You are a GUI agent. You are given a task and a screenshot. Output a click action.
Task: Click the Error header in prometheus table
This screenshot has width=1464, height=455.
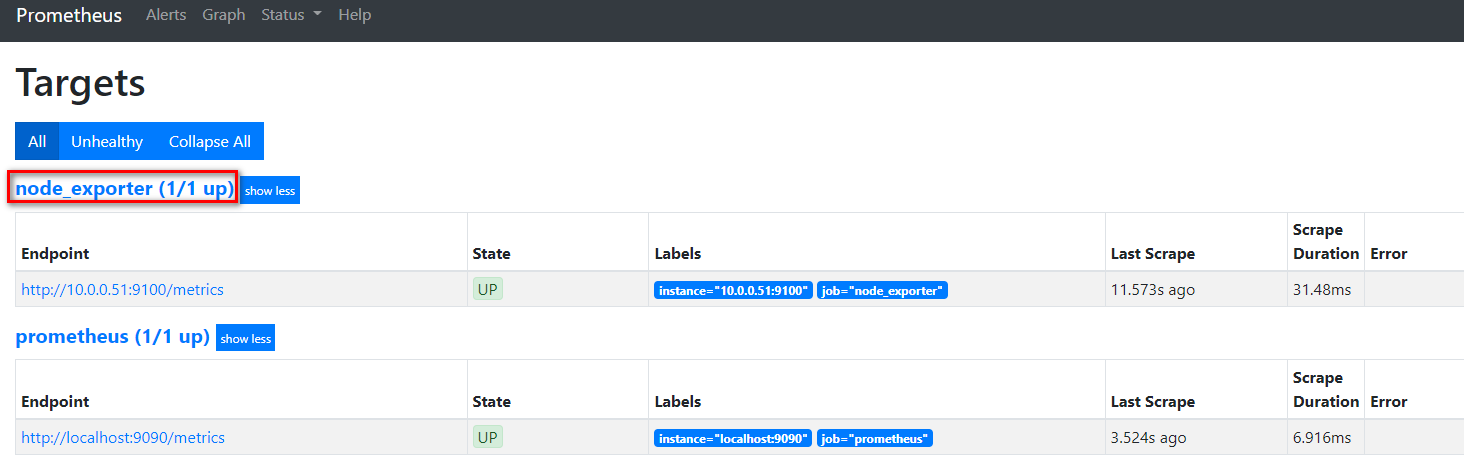click(1389, 402)
